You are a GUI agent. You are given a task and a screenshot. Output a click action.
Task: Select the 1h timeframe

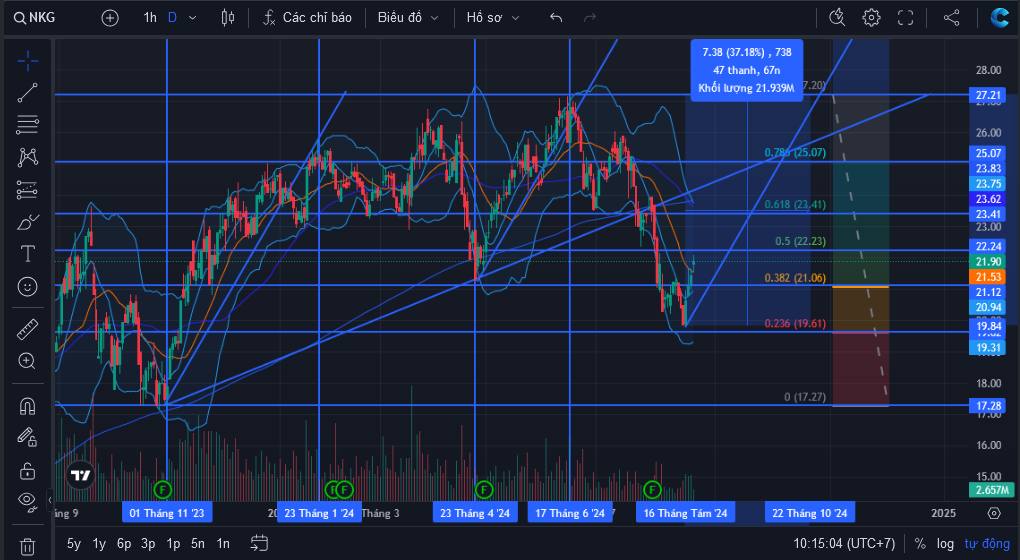point(150,18)
